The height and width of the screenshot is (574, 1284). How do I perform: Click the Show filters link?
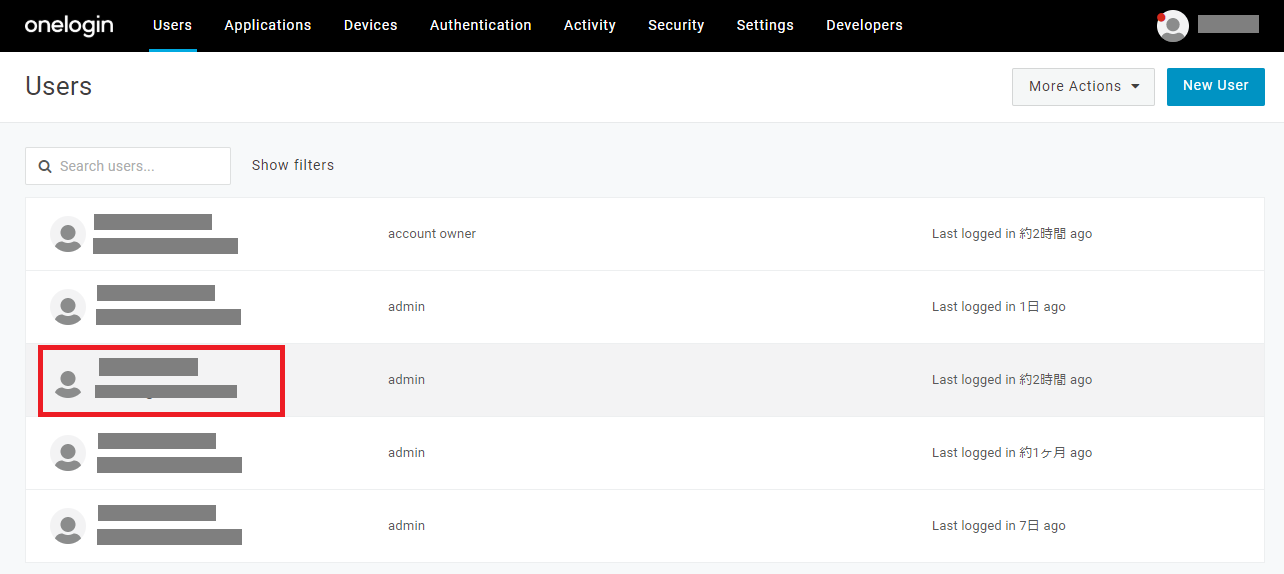293,165
